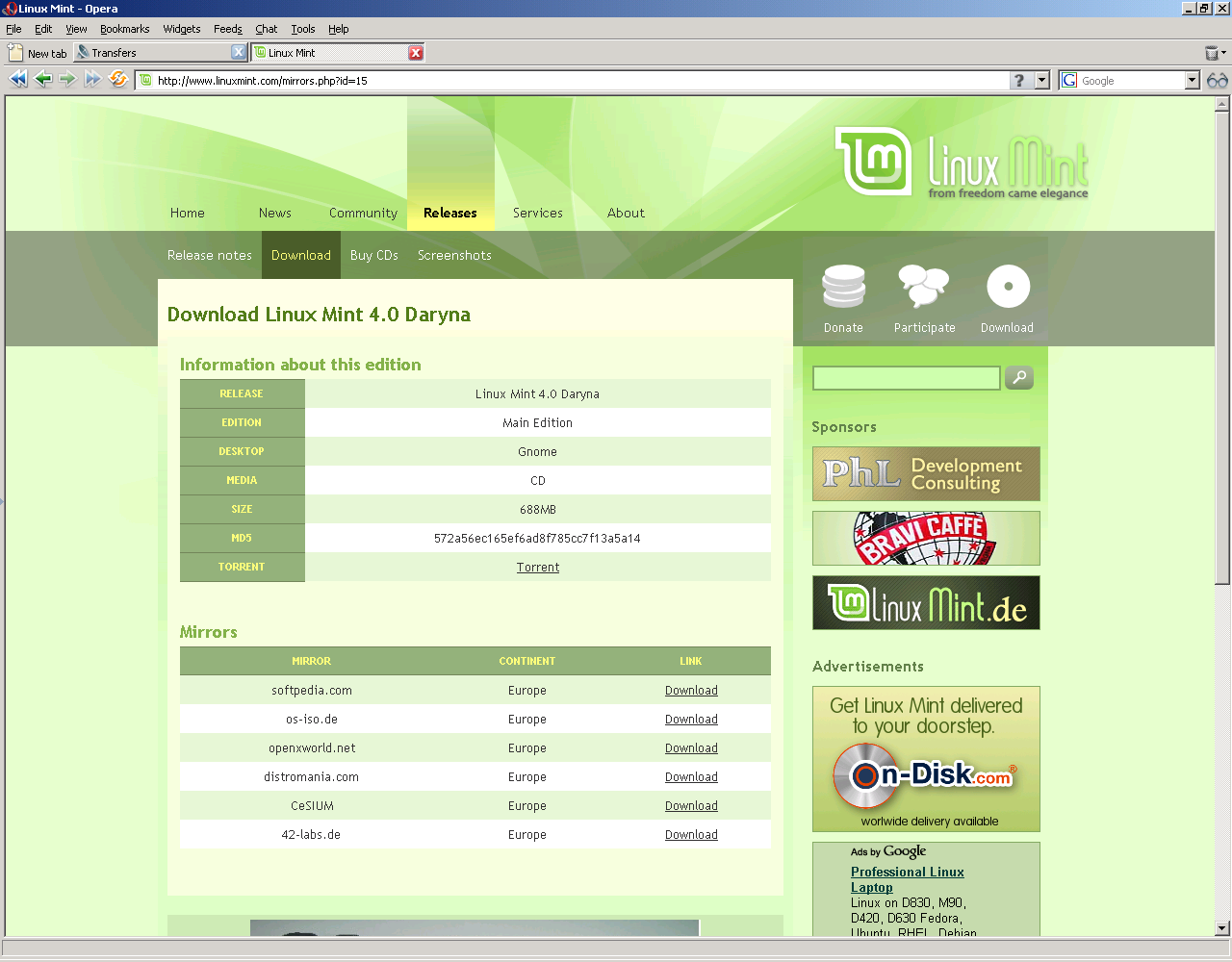Viewport: 1232px width, 962px height.
Task: Open the Buy CDs subpage
Action: click(373, 255)
